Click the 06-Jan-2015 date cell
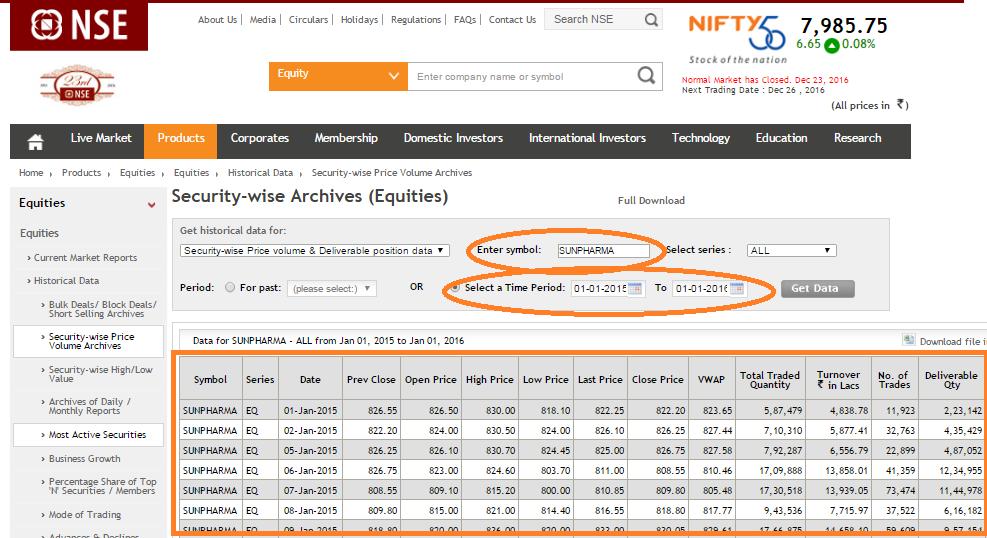 (310, 470)
